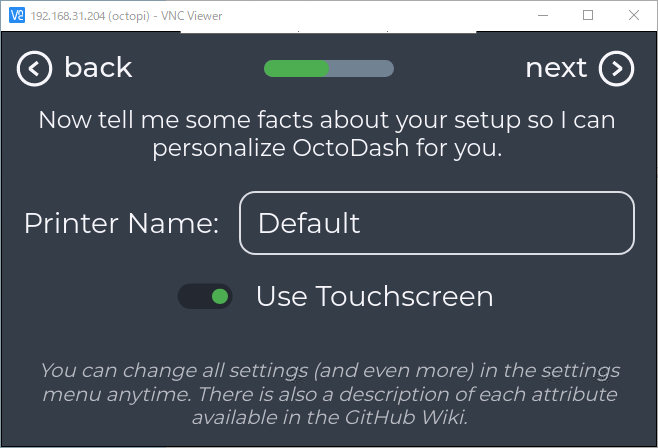This screenshot has height=448, width=658.
Task: Click the "personalize OctoDash for you" heading text
Action: [327, 148]
